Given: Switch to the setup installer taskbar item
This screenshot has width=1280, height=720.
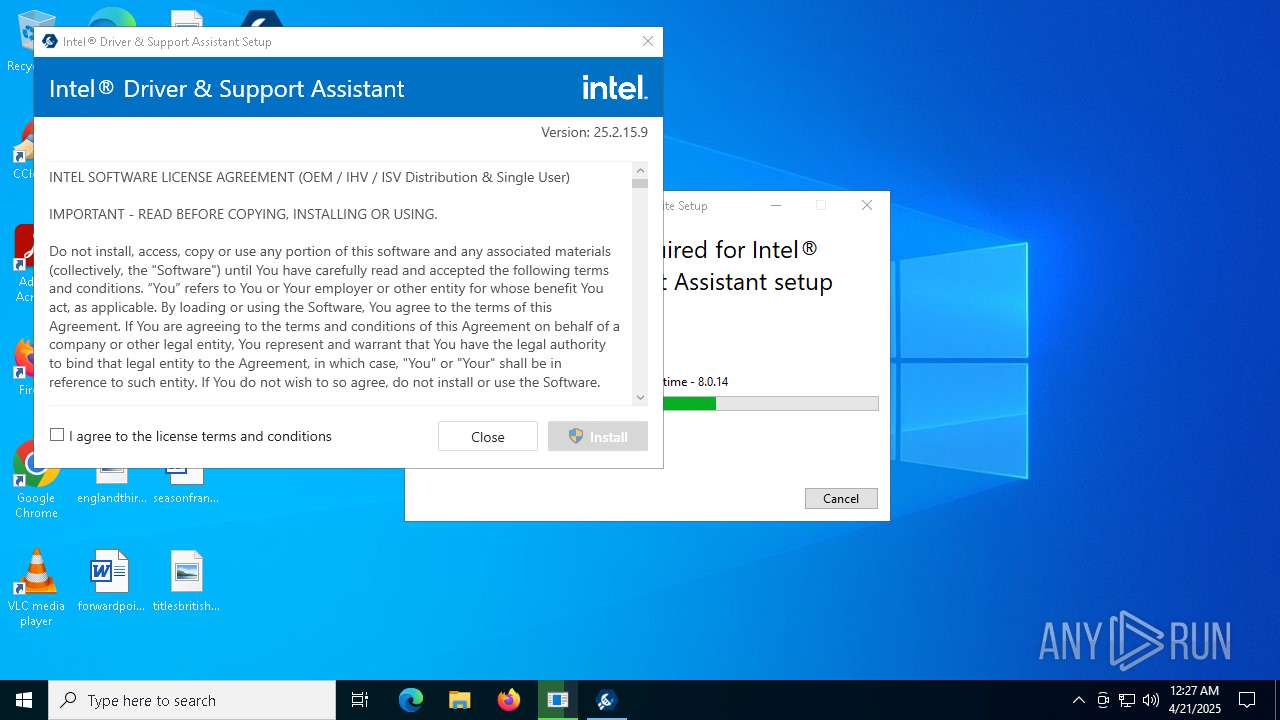Looking at the screenshot, I should (557, 700).
